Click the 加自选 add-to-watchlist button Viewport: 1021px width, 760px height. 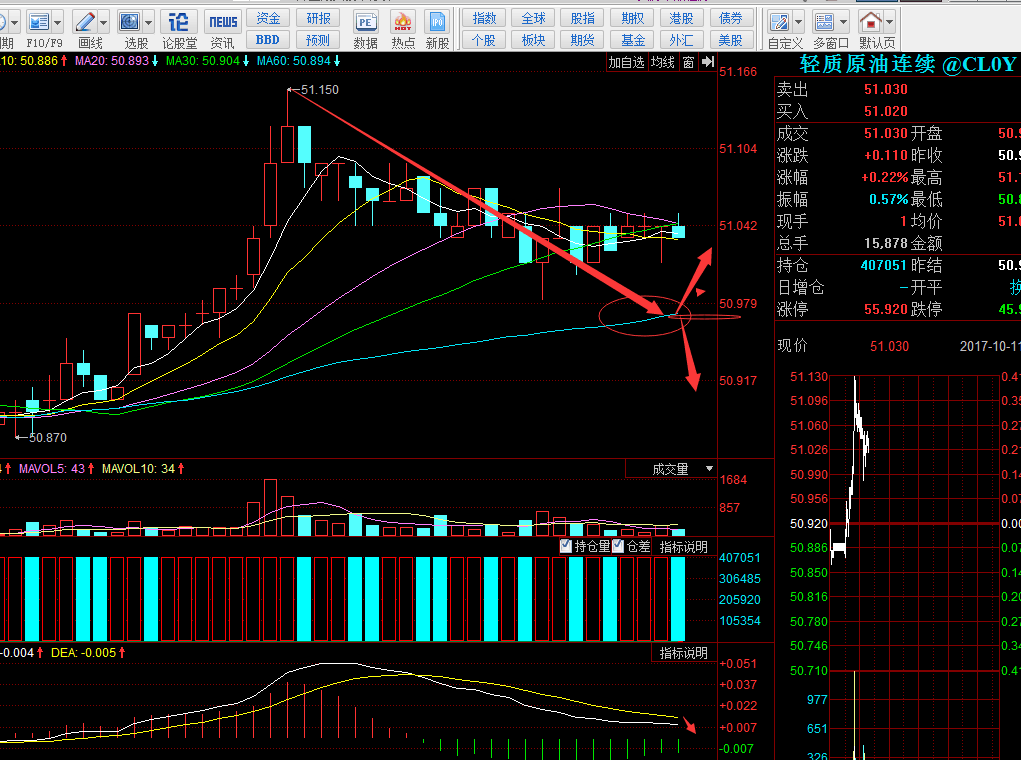(627, 62)
